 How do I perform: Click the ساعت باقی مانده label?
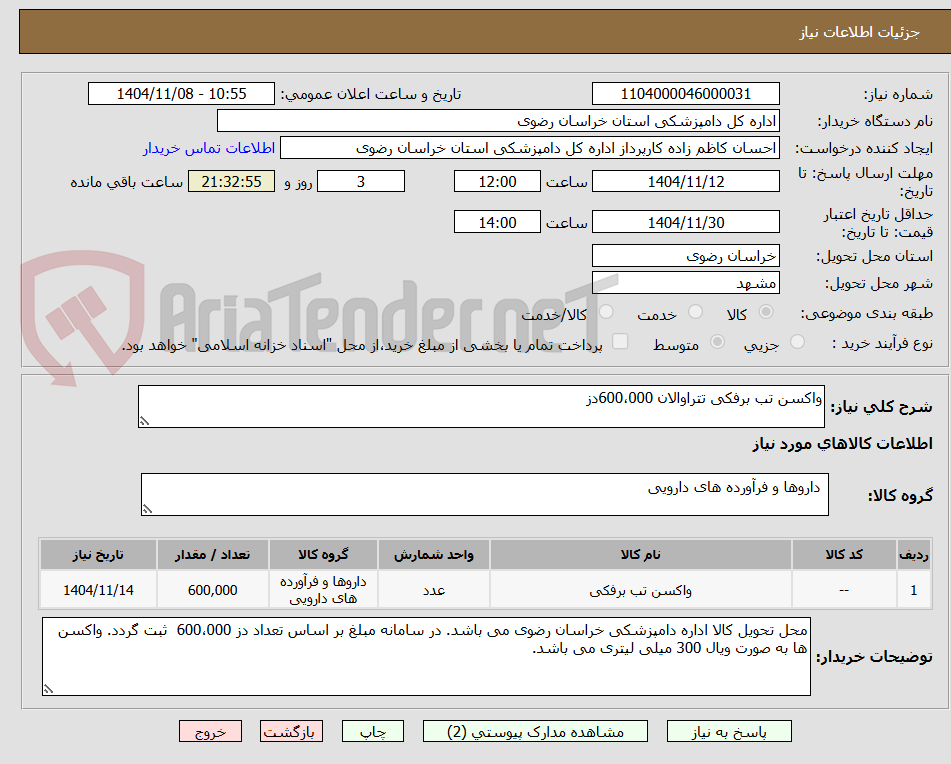126,182
